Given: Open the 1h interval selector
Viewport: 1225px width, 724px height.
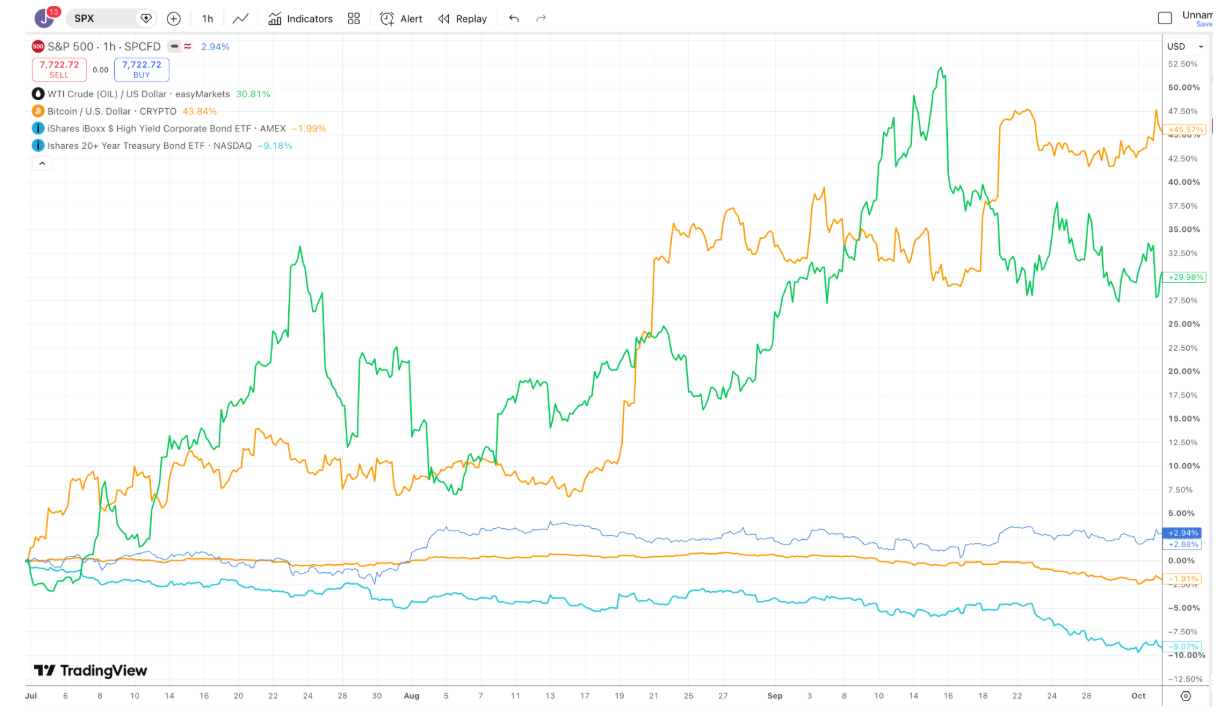Looking at the screenshot, I should point(207,18).
